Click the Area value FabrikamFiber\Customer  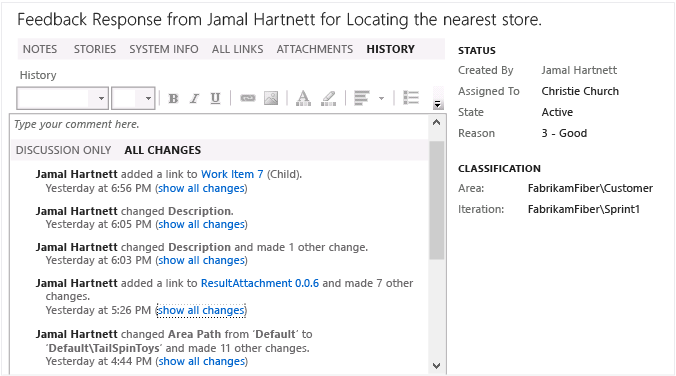pyautogui.click(x=590, y=188)
